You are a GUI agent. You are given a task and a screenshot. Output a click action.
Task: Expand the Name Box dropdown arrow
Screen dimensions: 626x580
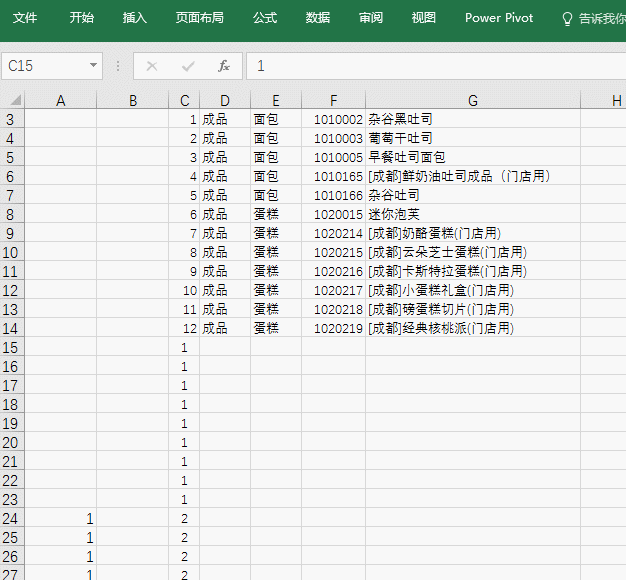pyautogui.click(x=94, y=66)
